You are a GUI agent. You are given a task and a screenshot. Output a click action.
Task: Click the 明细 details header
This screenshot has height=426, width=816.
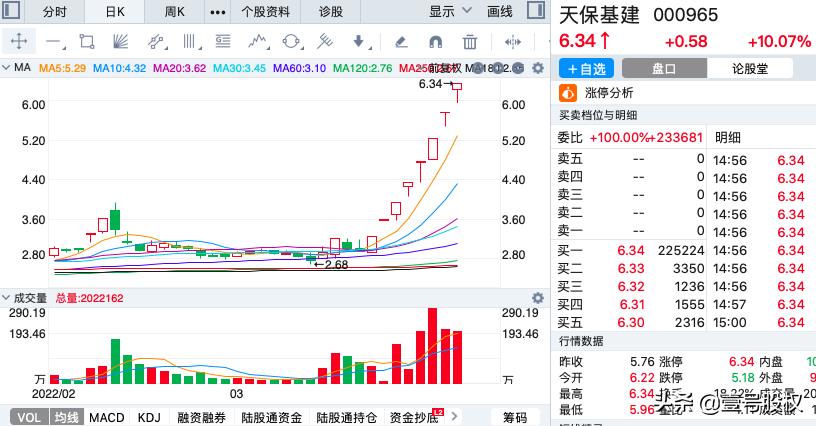click(728, 137)
